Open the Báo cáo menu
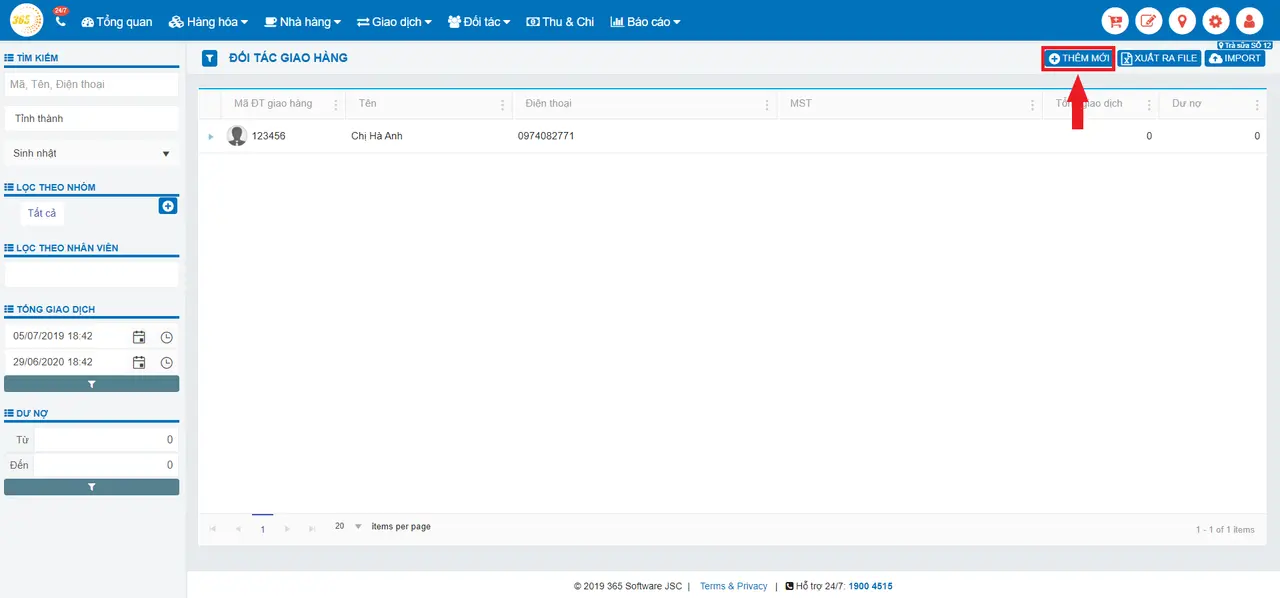This screenshot has height=598, width=1280. point(645,21)
